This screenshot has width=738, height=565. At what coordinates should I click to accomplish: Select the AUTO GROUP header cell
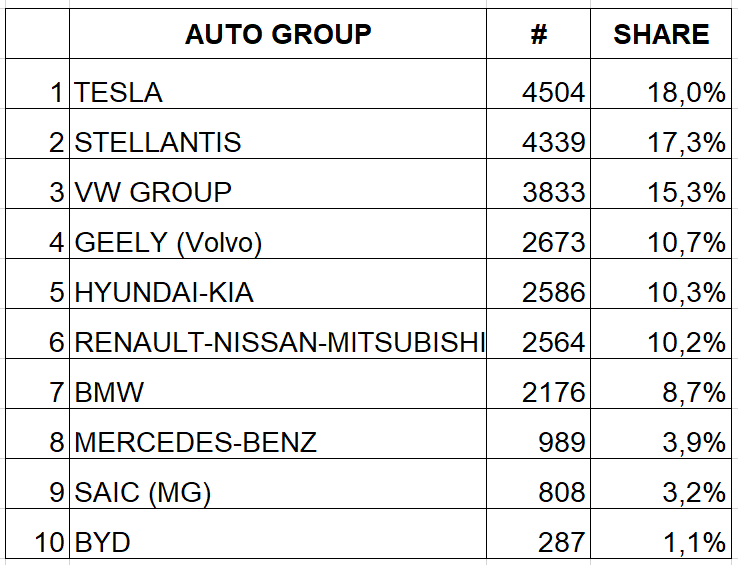278,34
